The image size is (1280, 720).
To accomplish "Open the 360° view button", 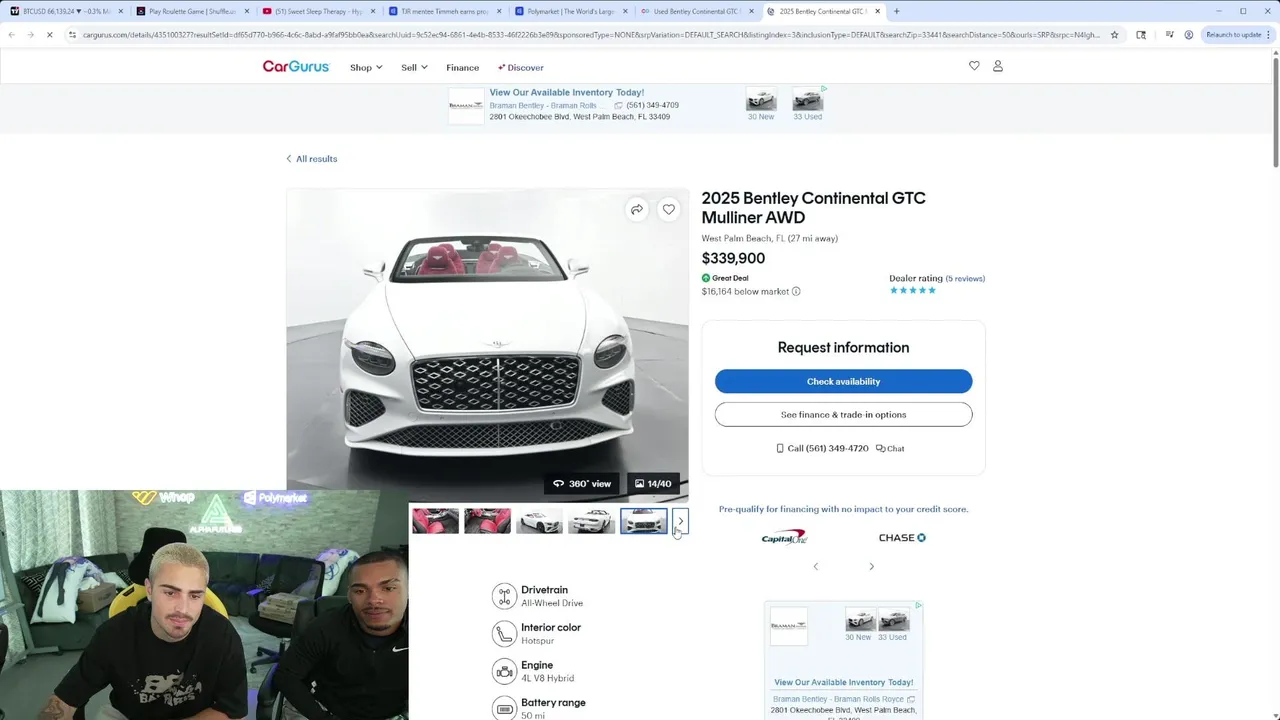I will 582,484.
